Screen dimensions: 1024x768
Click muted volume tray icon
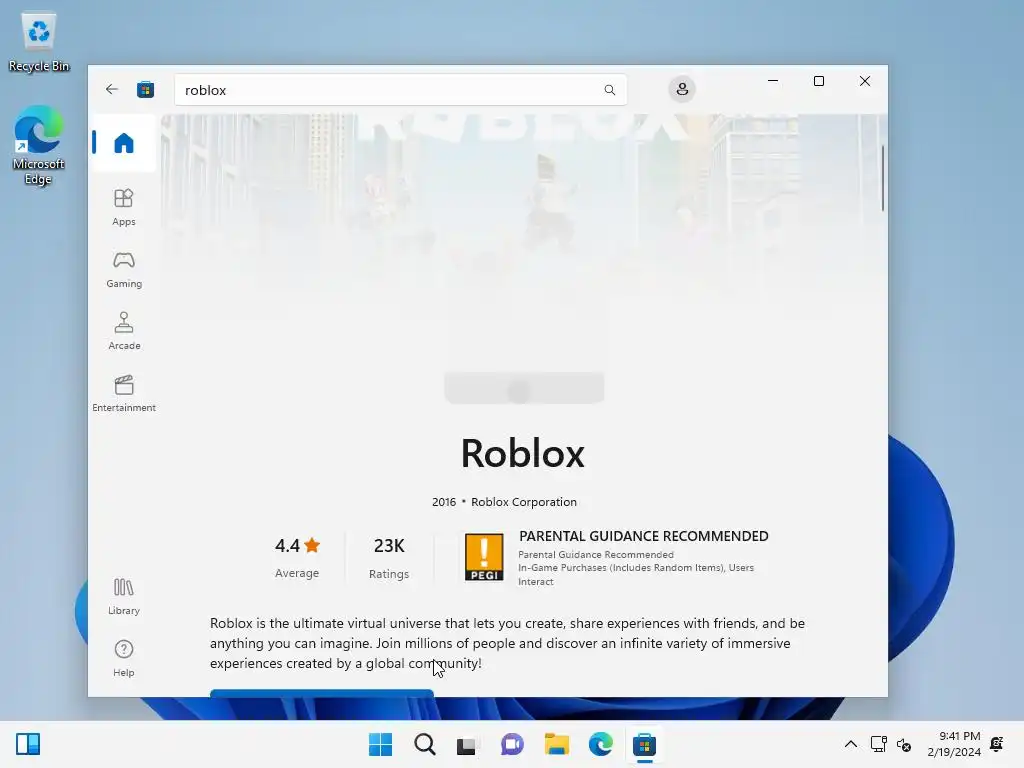[x=904, y=744]
